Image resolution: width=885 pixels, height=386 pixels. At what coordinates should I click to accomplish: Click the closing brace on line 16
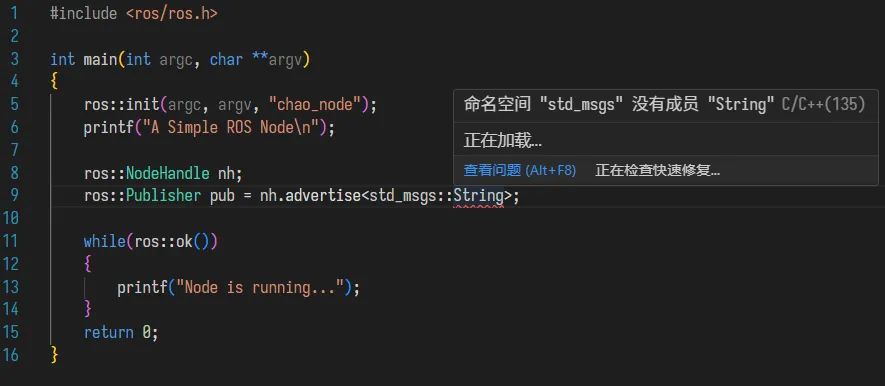tap(54, 355)
